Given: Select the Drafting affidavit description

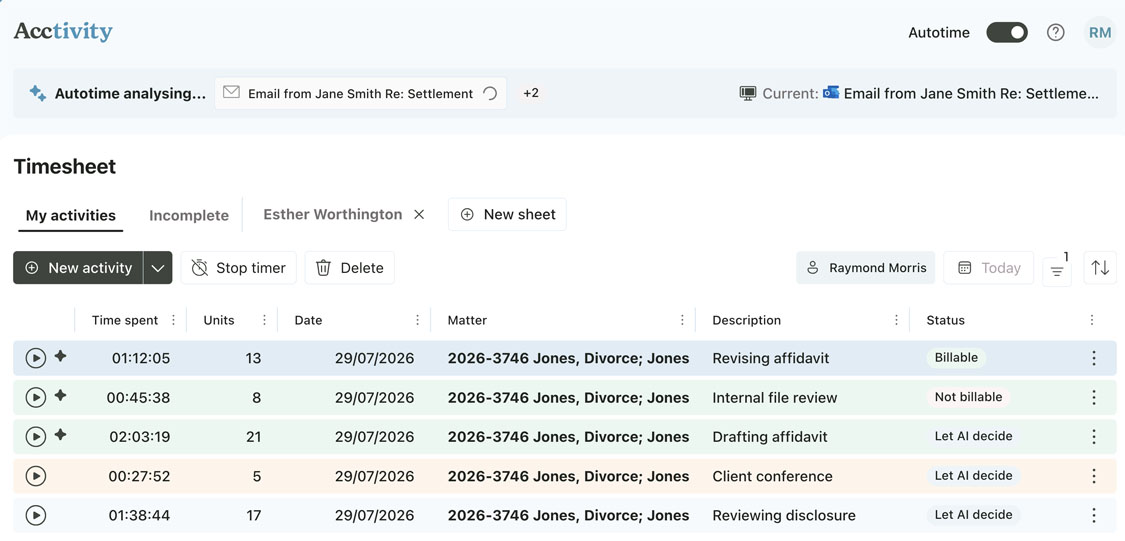Looking at the screenshot, I should [x=770, y=436].
